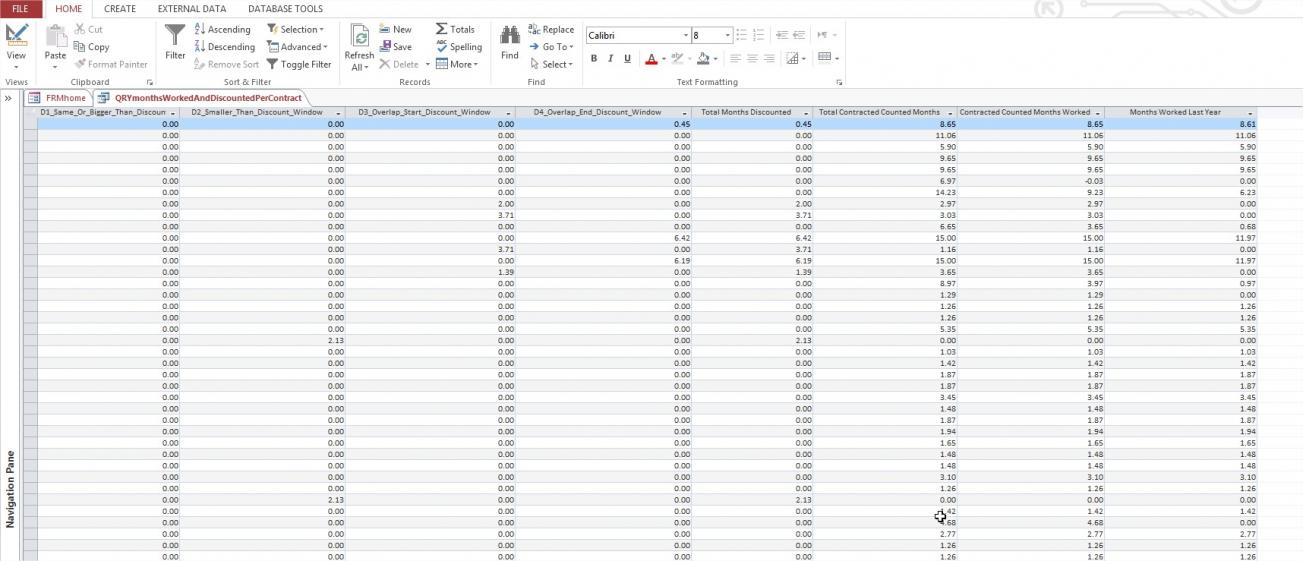Run the Spelling check
This screenshot has width=1303, height=561.
pos(459,47)
